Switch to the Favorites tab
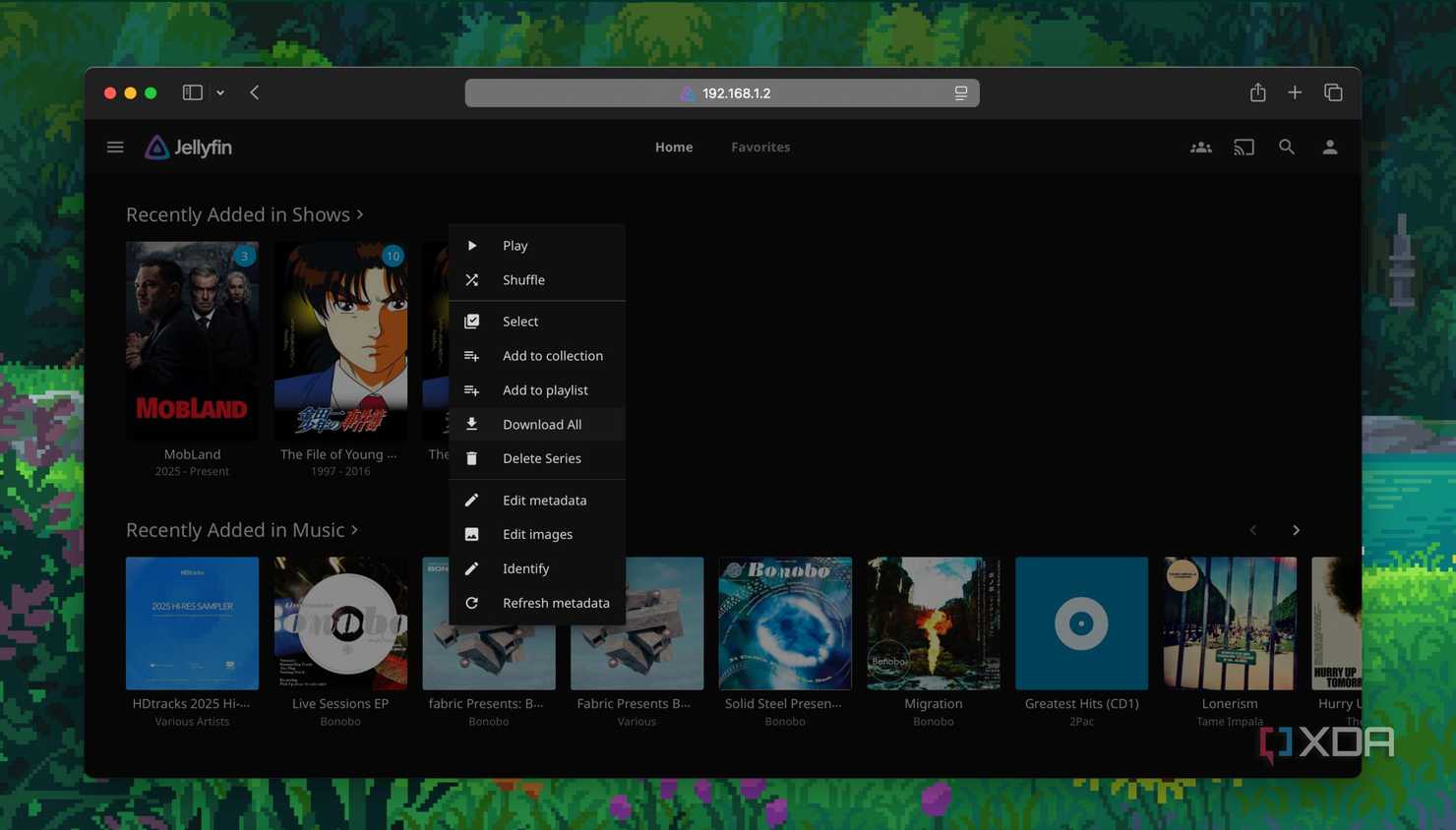 coord(760,147)
